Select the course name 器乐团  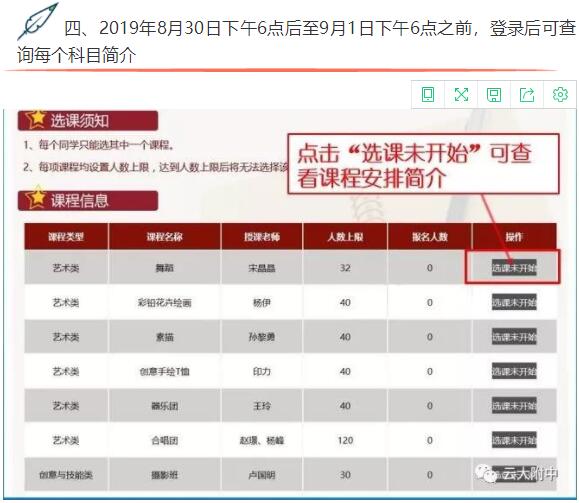165,406
